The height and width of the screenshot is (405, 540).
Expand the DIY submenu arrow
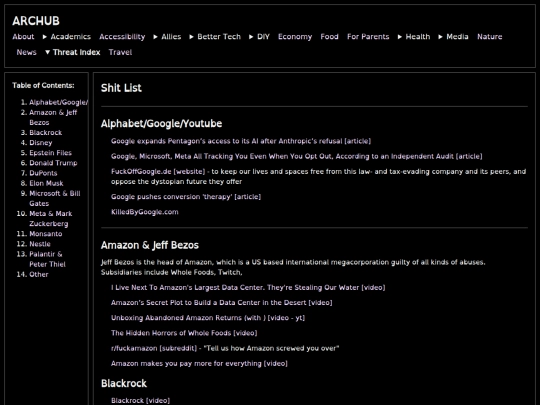click(x=251, y=37)
